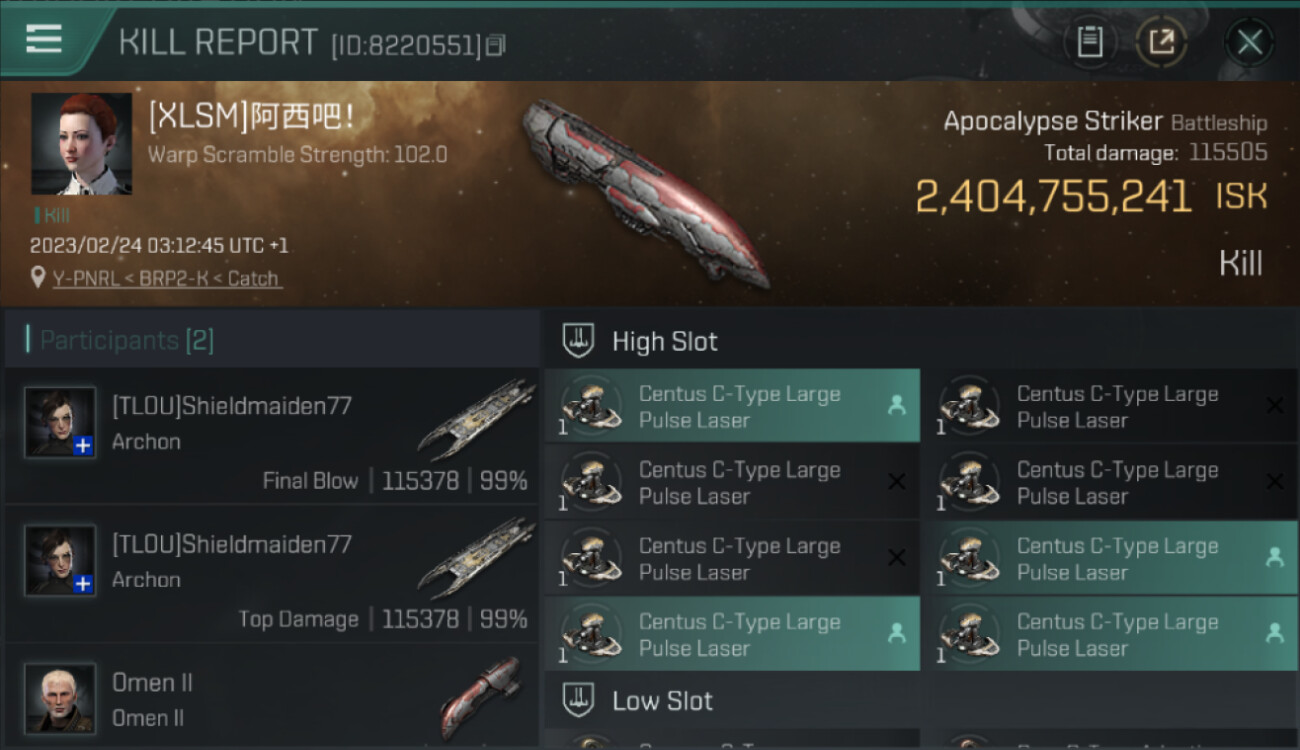The image size is (1300, 750).
Task: Click the Final Blow Archon ship icon
Action: (476, 418)
